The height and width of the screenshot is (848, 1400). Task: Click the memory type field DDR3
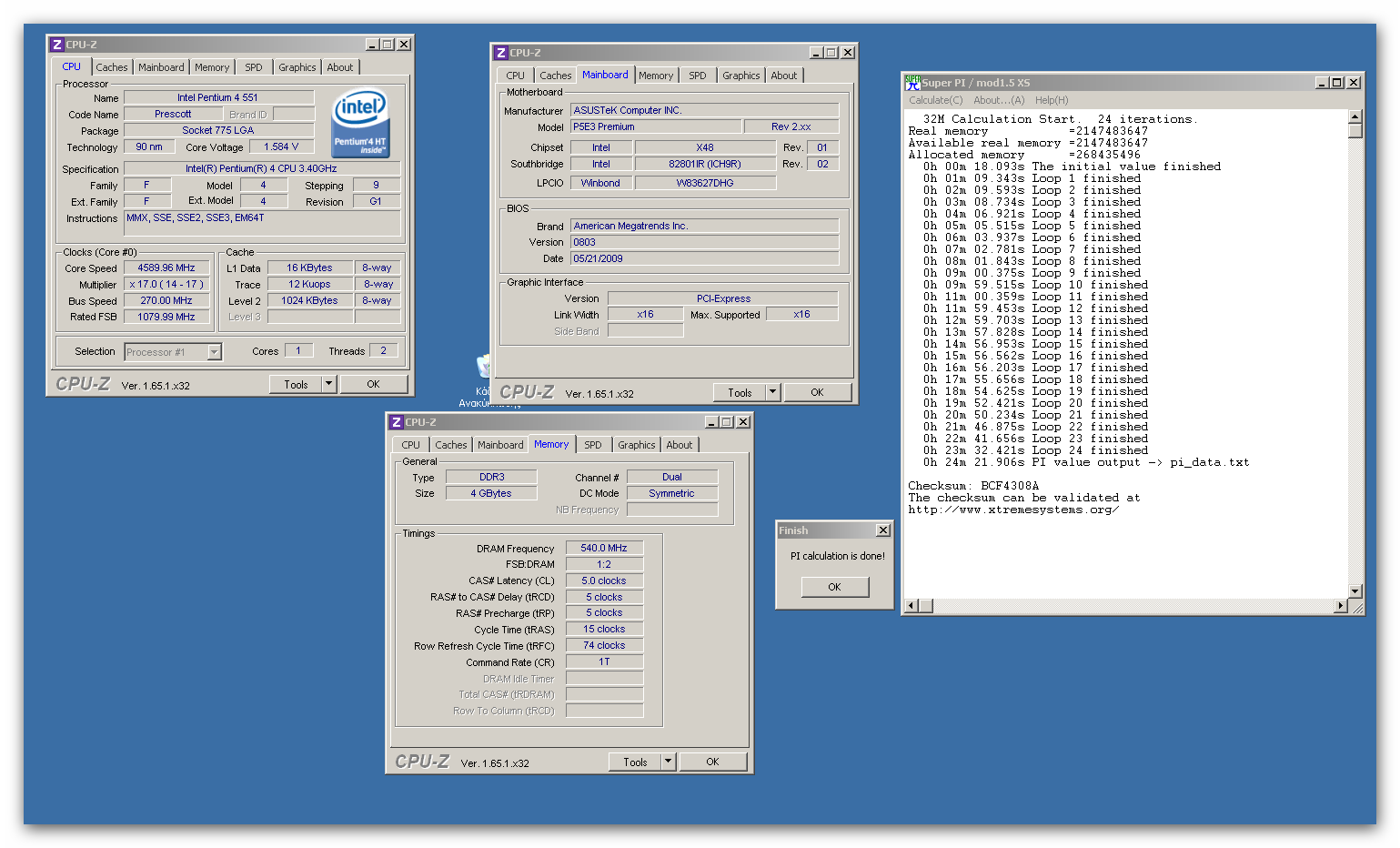[x=492, y=477]
